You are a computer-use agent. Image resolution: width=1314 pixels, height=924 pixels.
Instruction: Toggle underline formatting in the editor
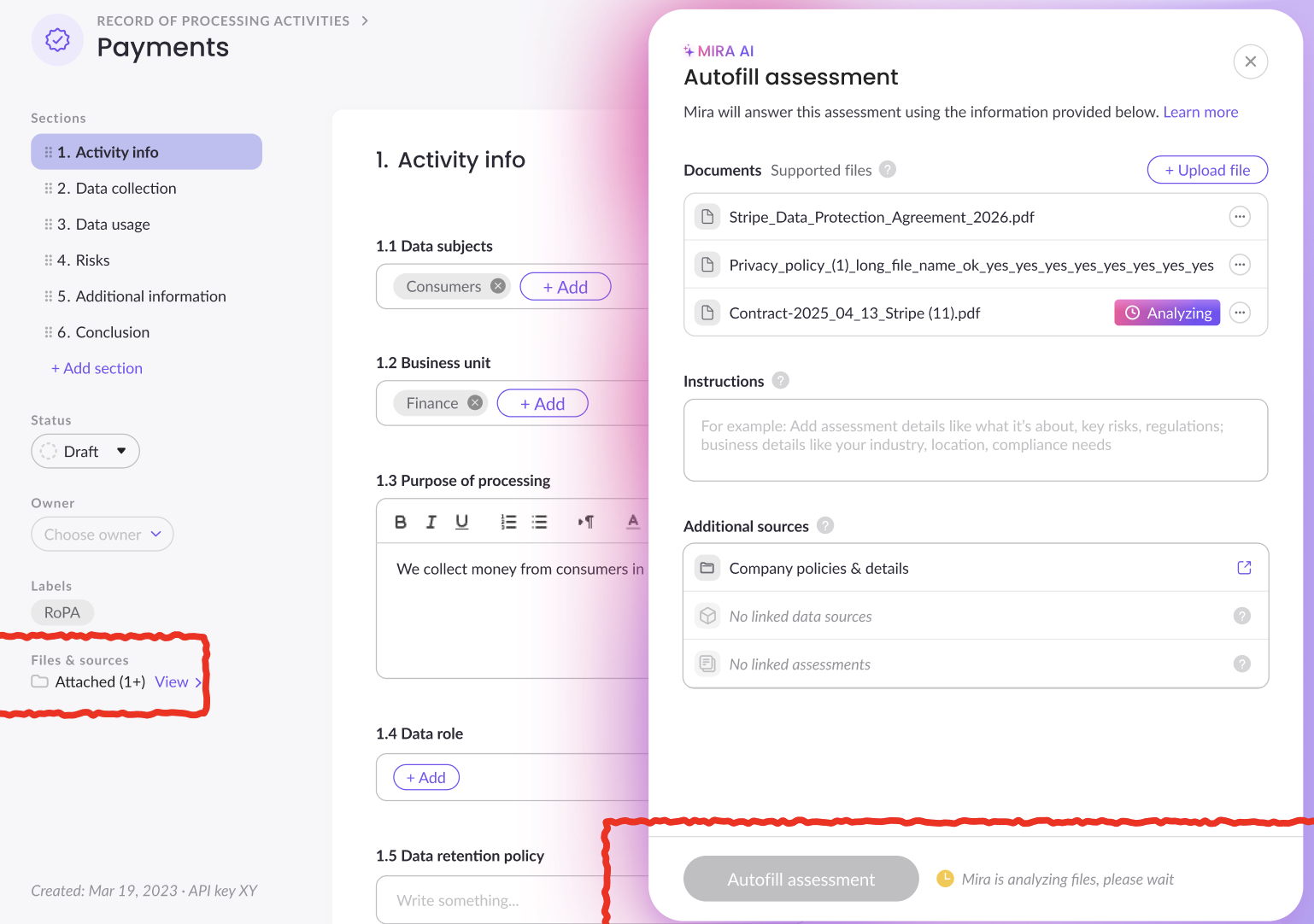[x=461, y=522]
